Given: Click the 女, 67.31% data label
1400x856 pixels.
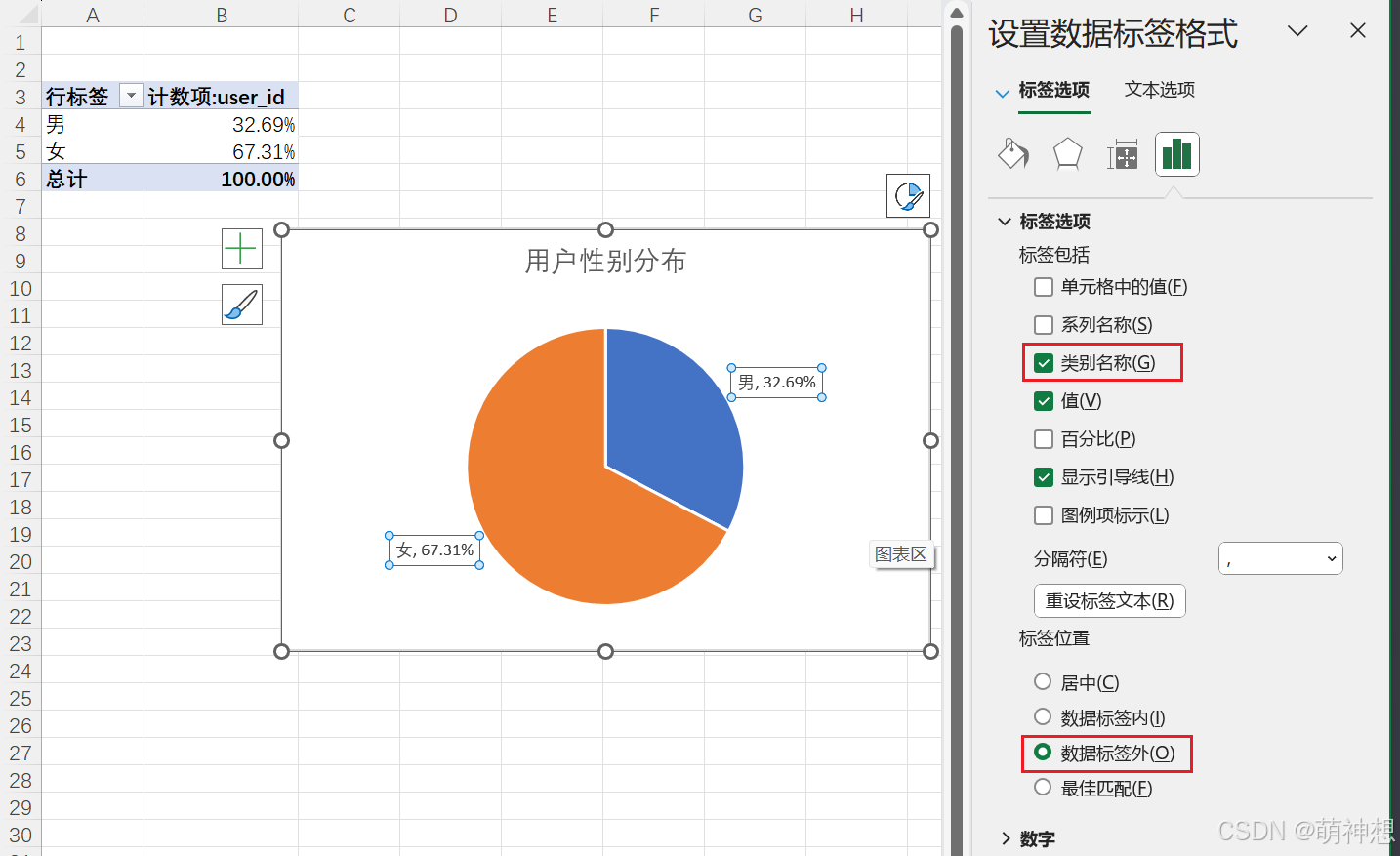Looking at the screenshot, I should click(x=434, y=550).
